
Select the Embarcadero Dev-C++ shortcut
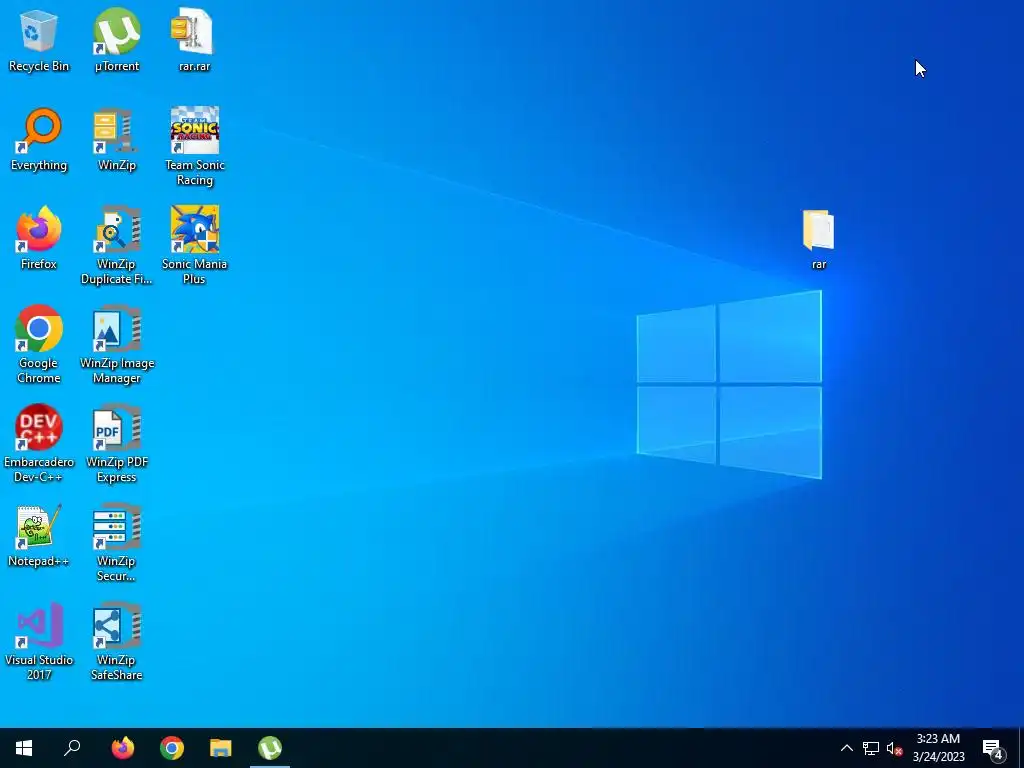39,445
